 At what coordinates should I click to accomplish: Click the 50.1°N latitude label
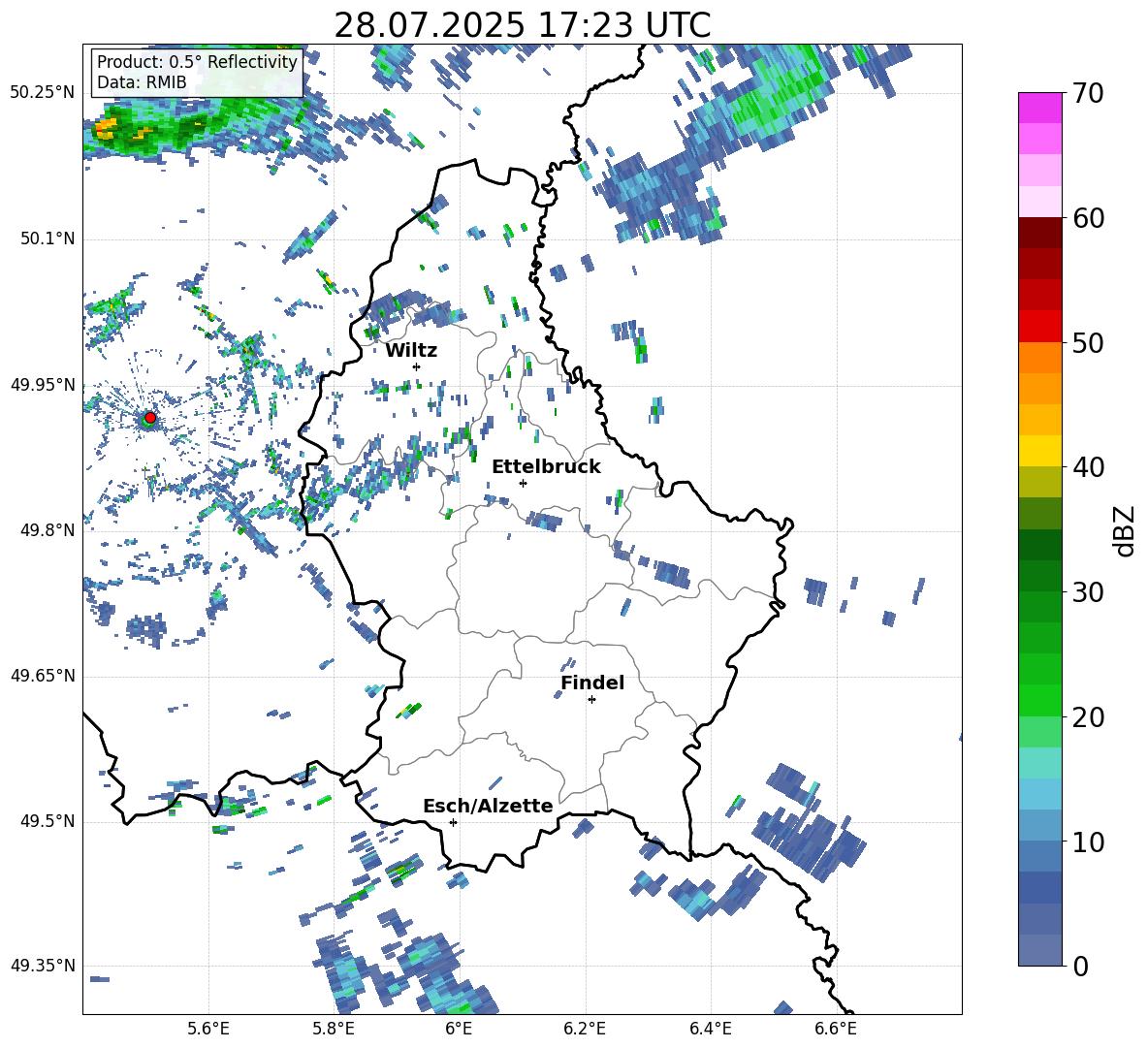pyautogui.click(x=48, y=238)
